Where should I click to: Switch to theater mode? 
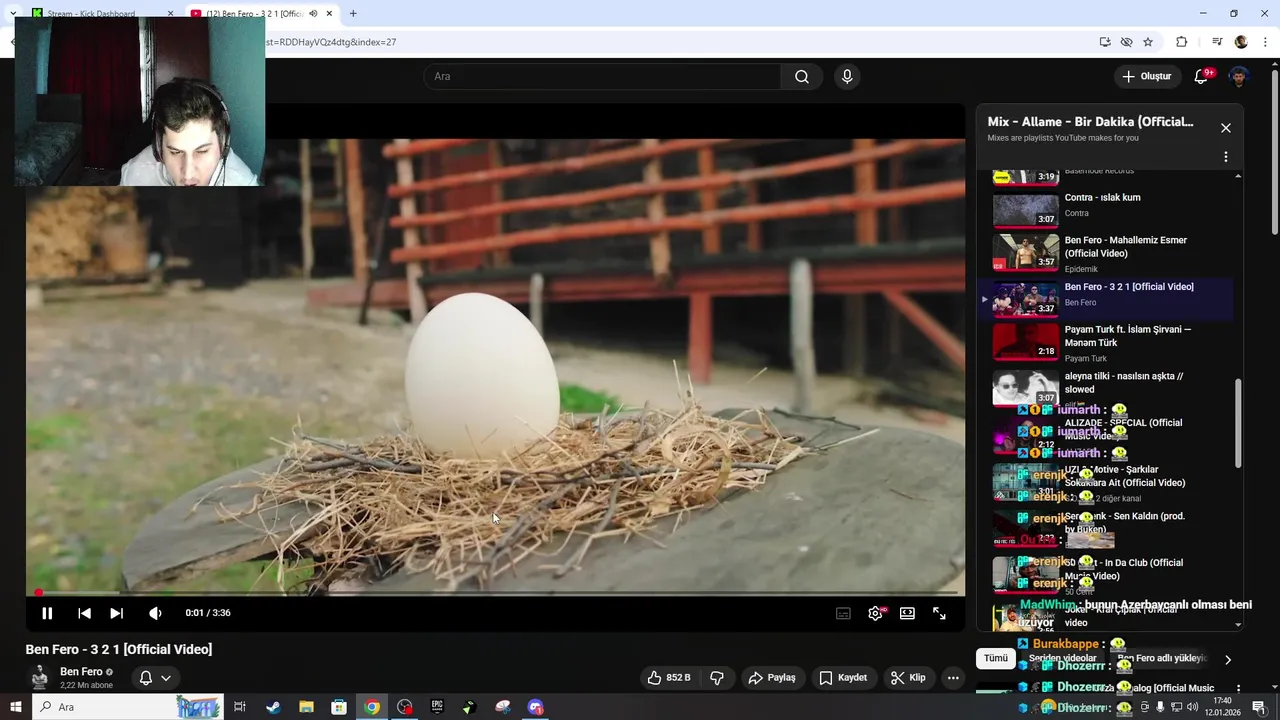pyautogui.click(x=907, y=613)
